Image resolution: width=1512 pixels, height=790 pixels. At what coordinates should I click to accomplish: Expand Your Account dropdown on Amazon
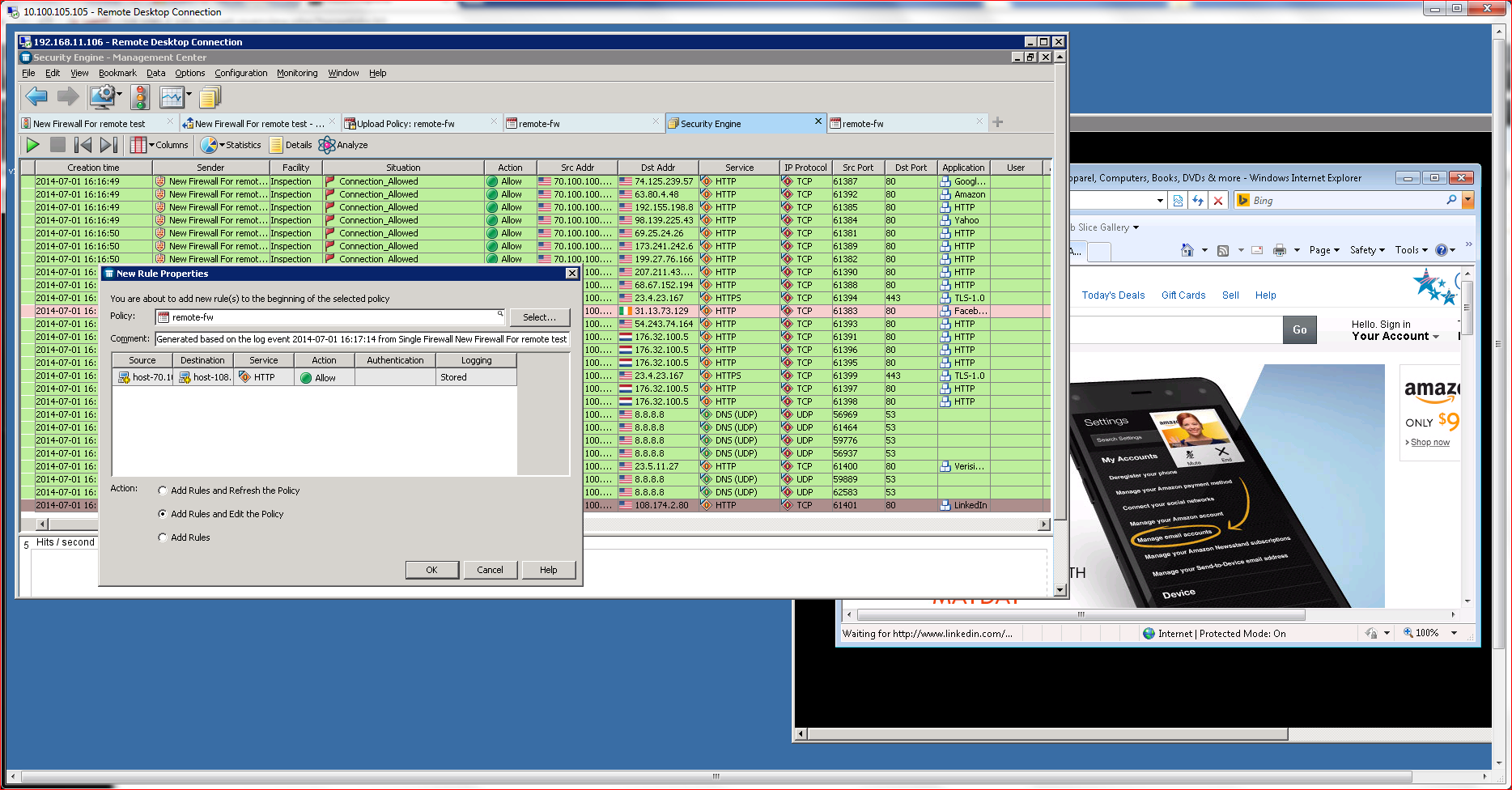[x=1436, y=337]
